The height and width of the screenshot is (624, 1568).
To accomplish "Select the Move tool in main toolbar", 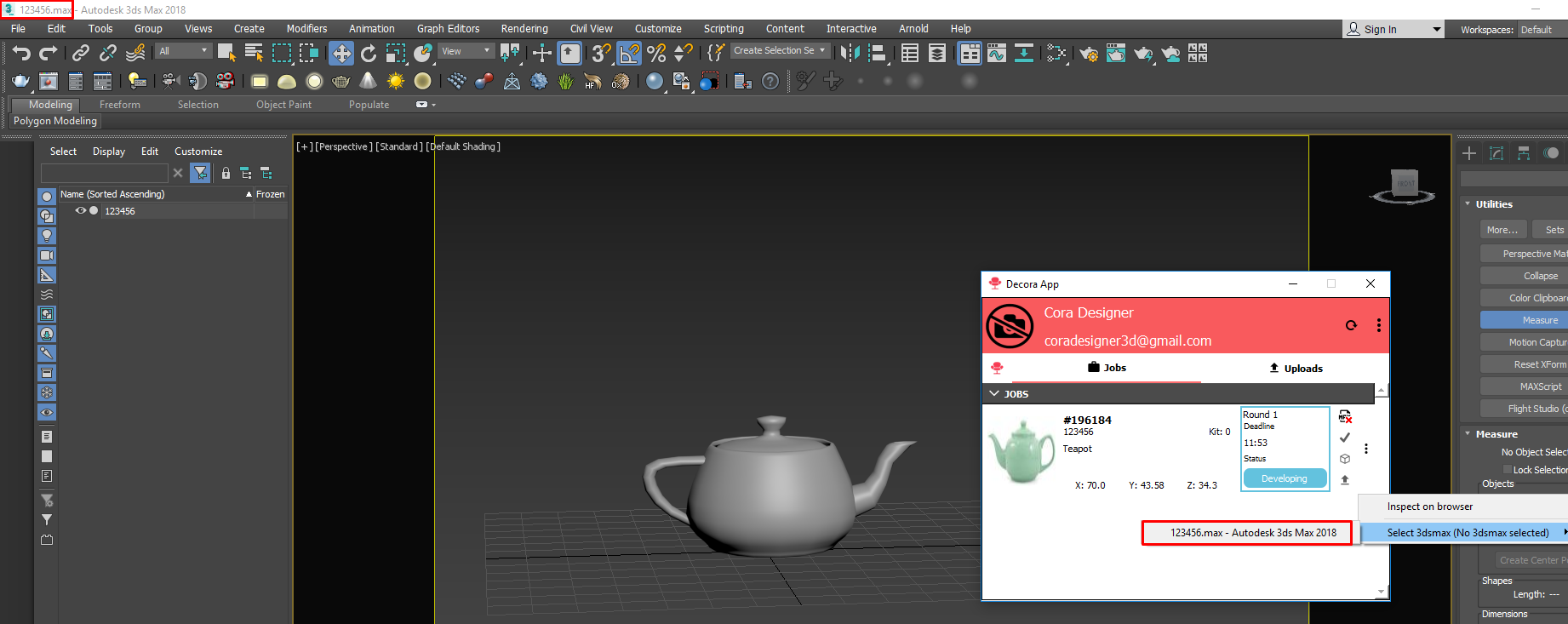I will pos(340,54).
